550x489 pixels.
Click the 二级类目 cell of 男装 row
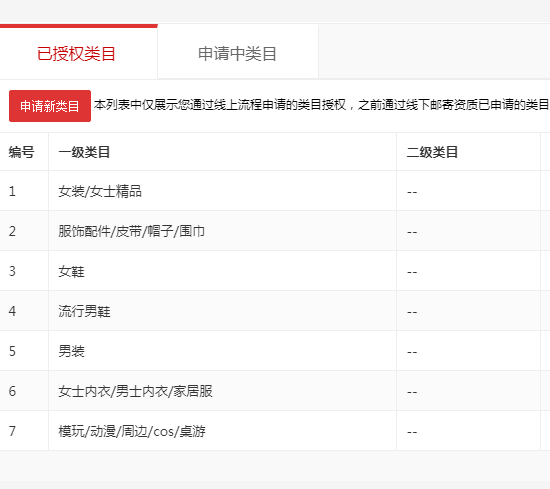(x=468, y=351)
